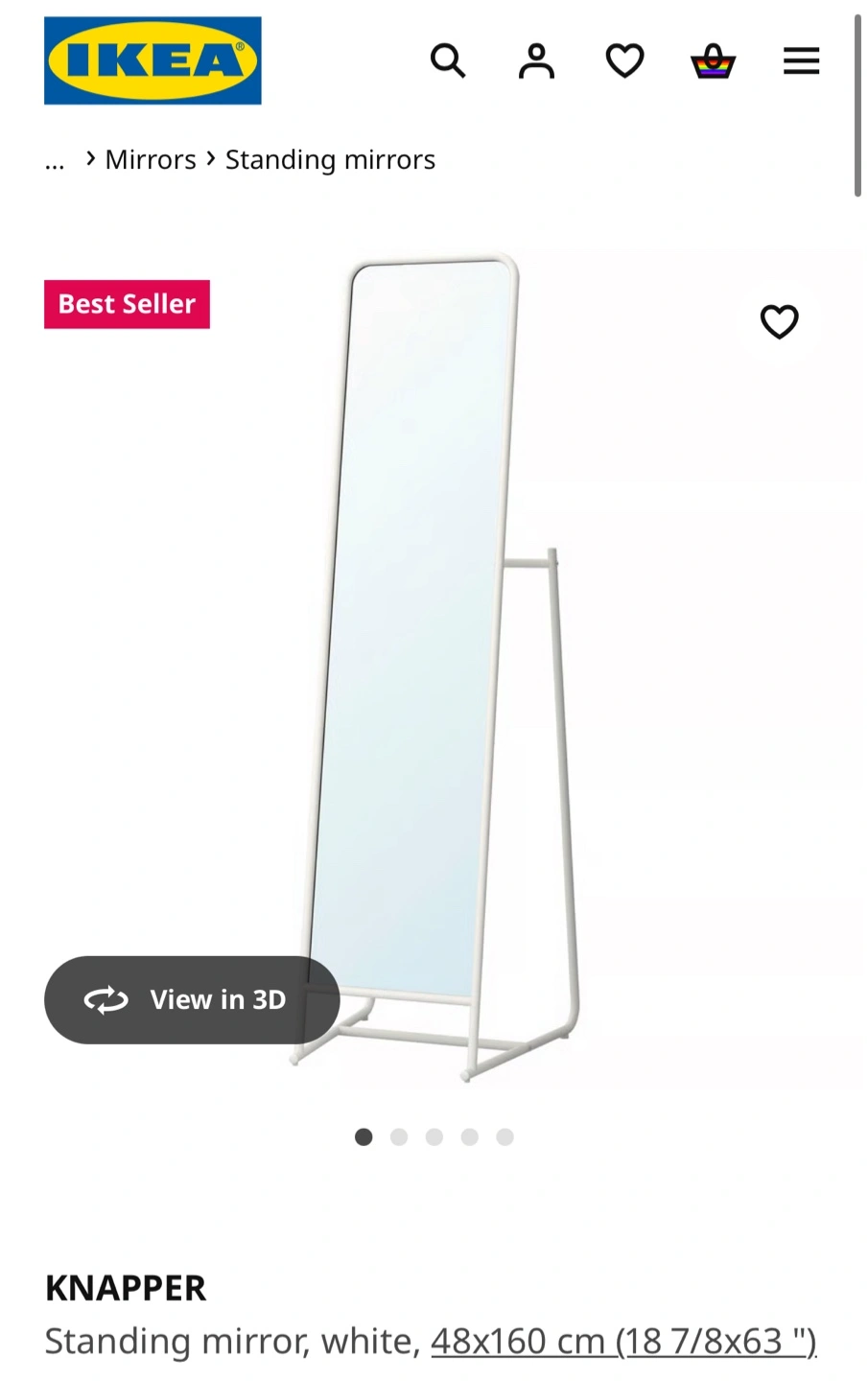Viewport: 868px width, 1381px height.
Task: Select the third carousel dot
Action: [434, 1136]
